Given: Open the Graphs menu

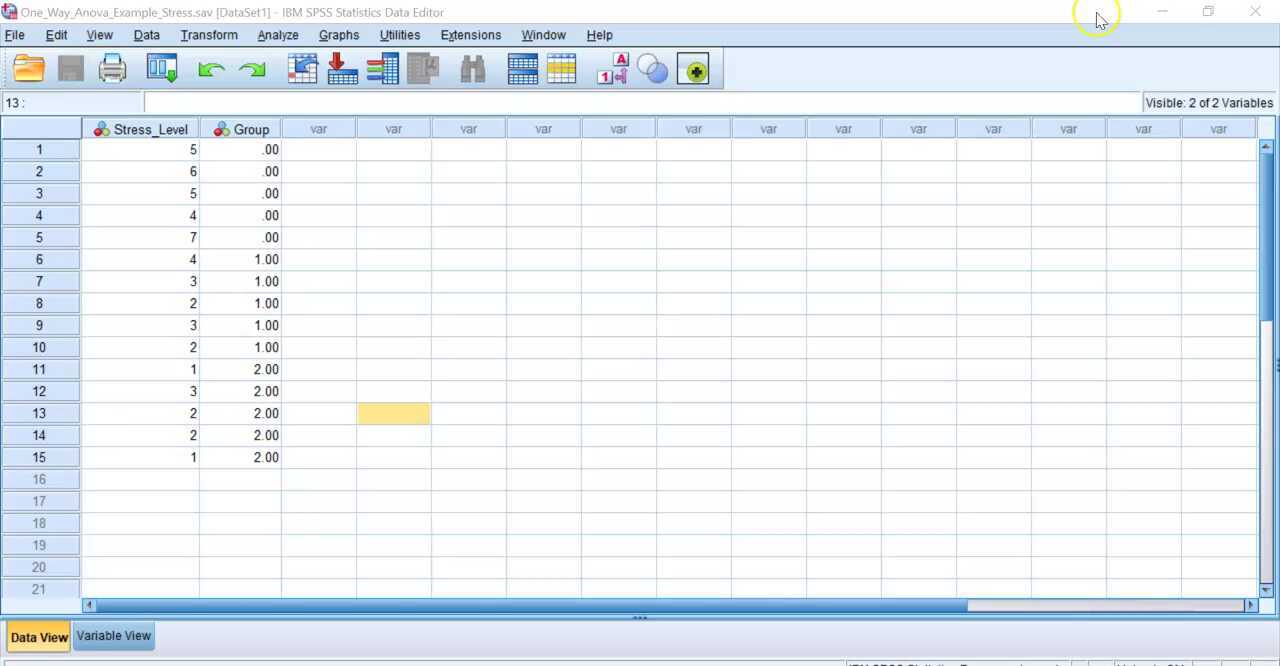Looking at the screenshot, I should click(x=338, y=35).
